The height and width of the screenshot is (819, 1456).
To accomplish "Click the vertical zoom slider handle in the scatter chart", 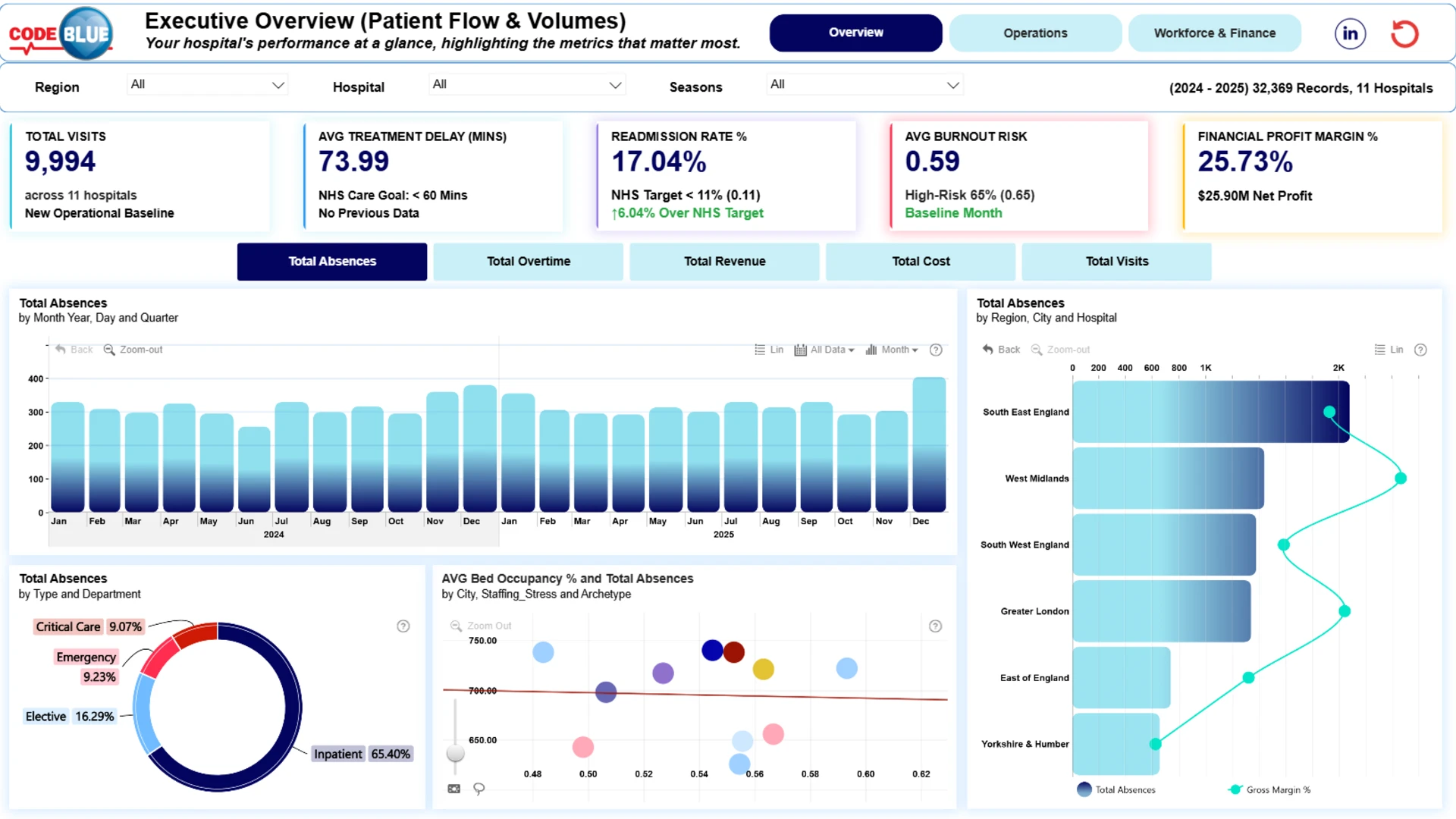I will click(455, 753).
